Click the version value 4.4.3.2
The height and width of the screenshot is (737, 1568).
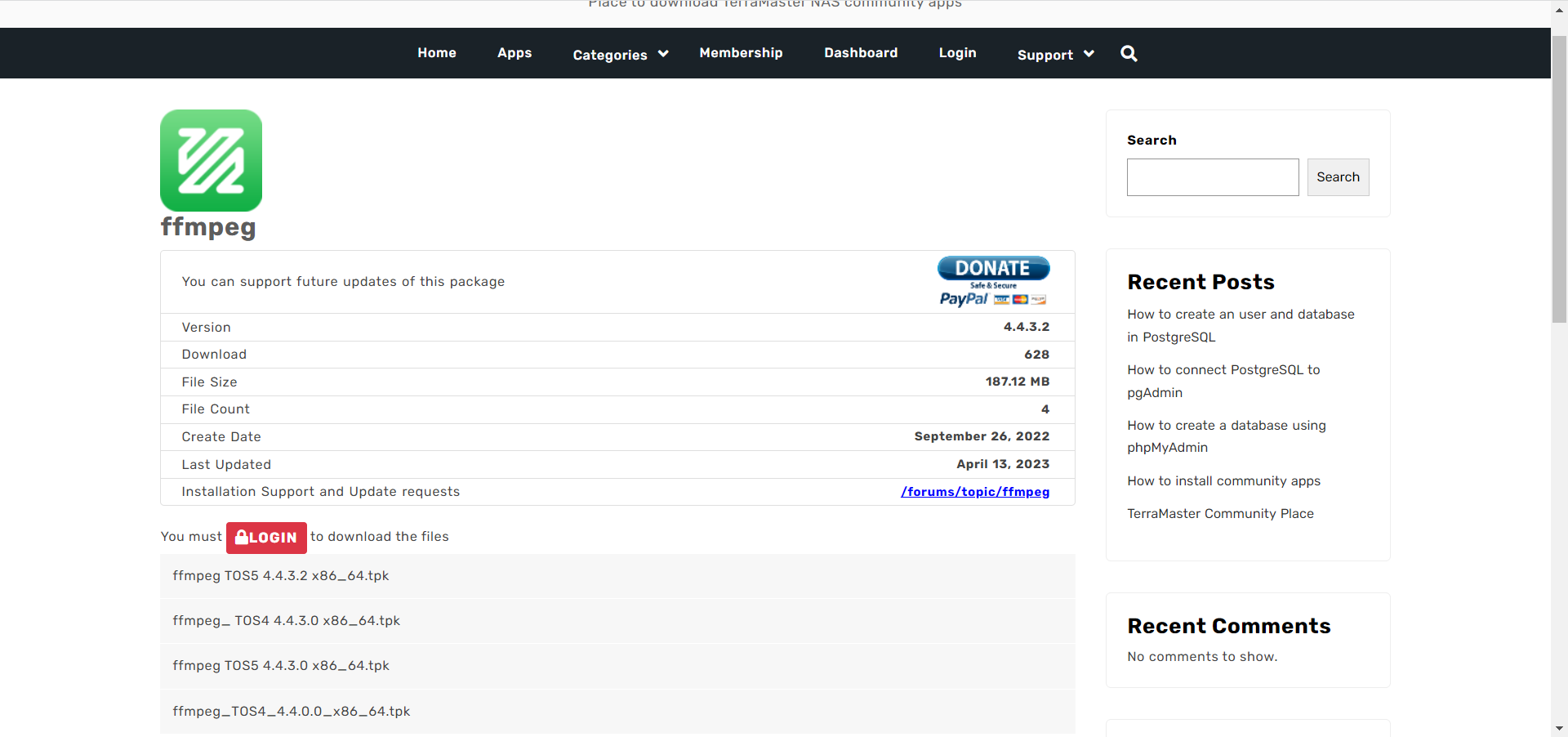tap(1027, 327)
